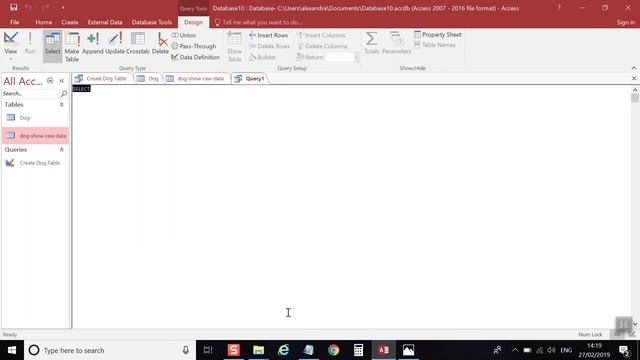The height and width of the screenshot is (360, 640).
Task: Click the volume speaker tray icon
Action: [x=551, y=350]
